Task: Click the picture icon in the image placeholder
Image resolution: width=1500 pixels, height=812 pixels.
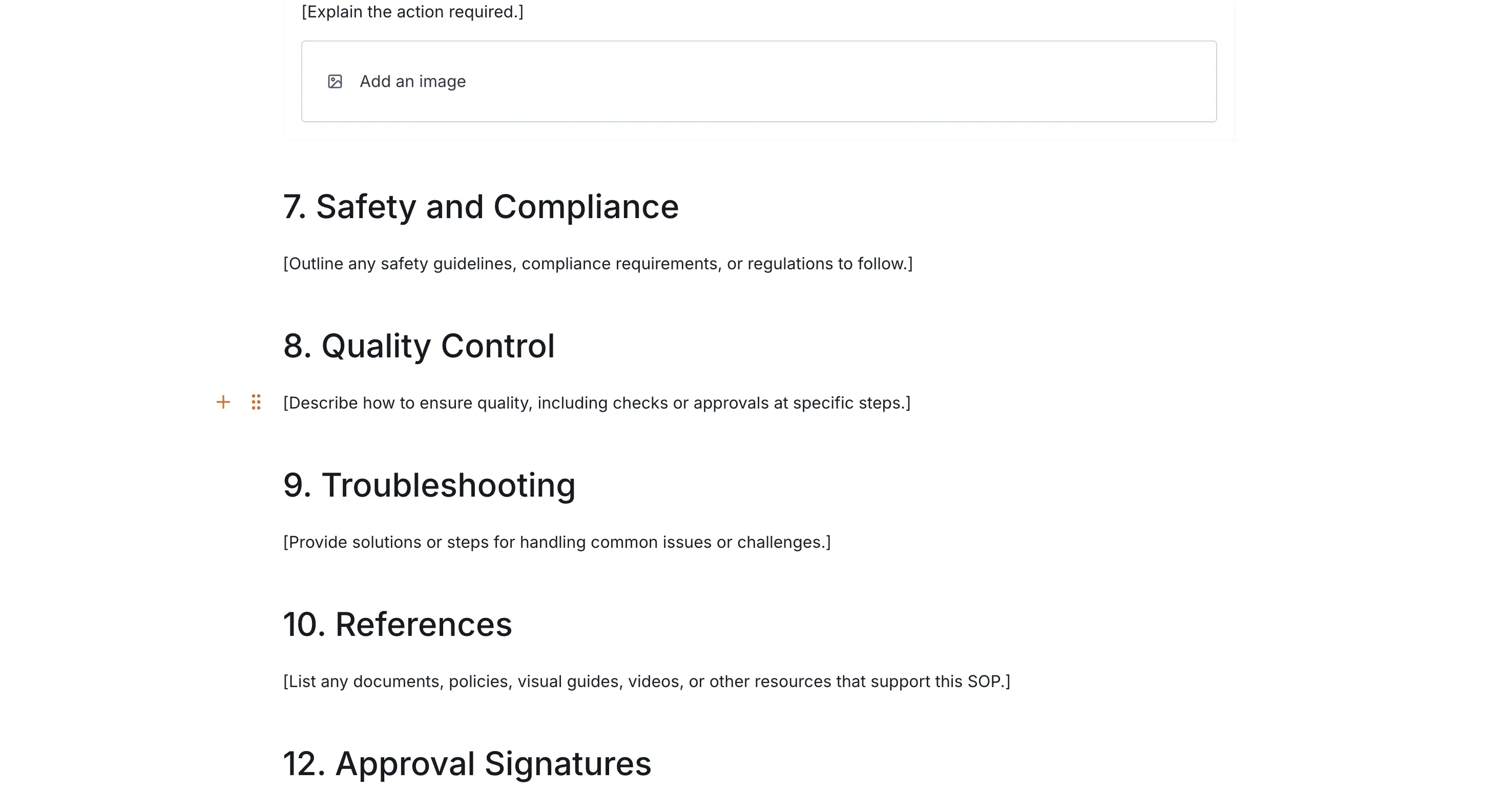Action: click(x=335, y=81)
